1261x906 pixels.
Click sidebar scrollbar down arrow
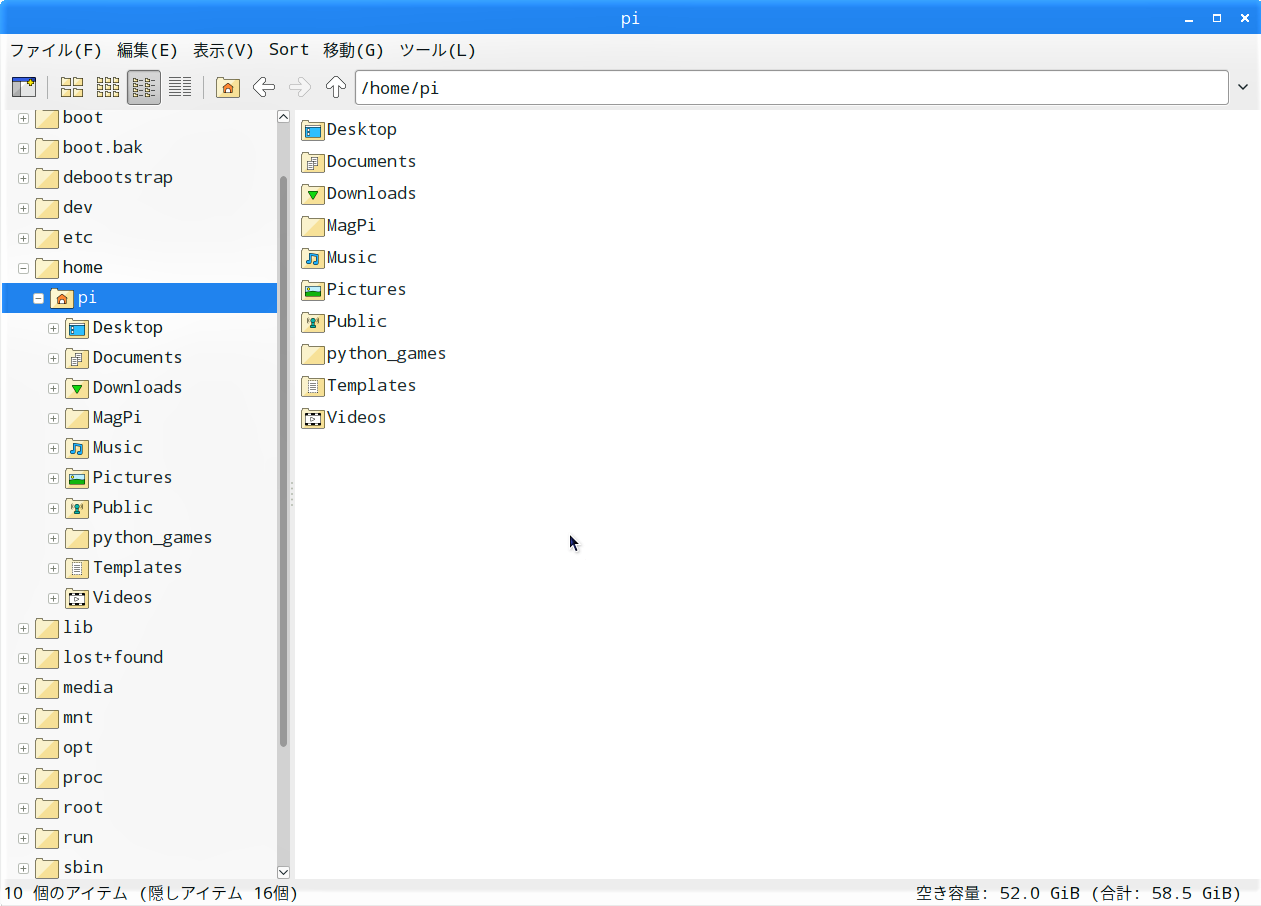click(x=283, y=872)
